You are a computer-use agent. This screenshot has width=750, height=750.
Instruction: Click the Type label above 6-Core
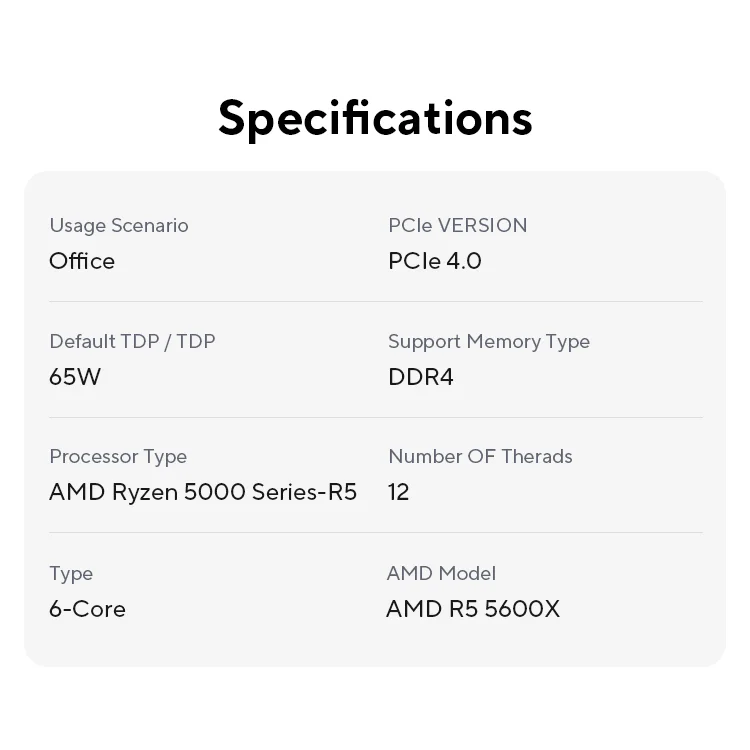click(x=71, y=573)
